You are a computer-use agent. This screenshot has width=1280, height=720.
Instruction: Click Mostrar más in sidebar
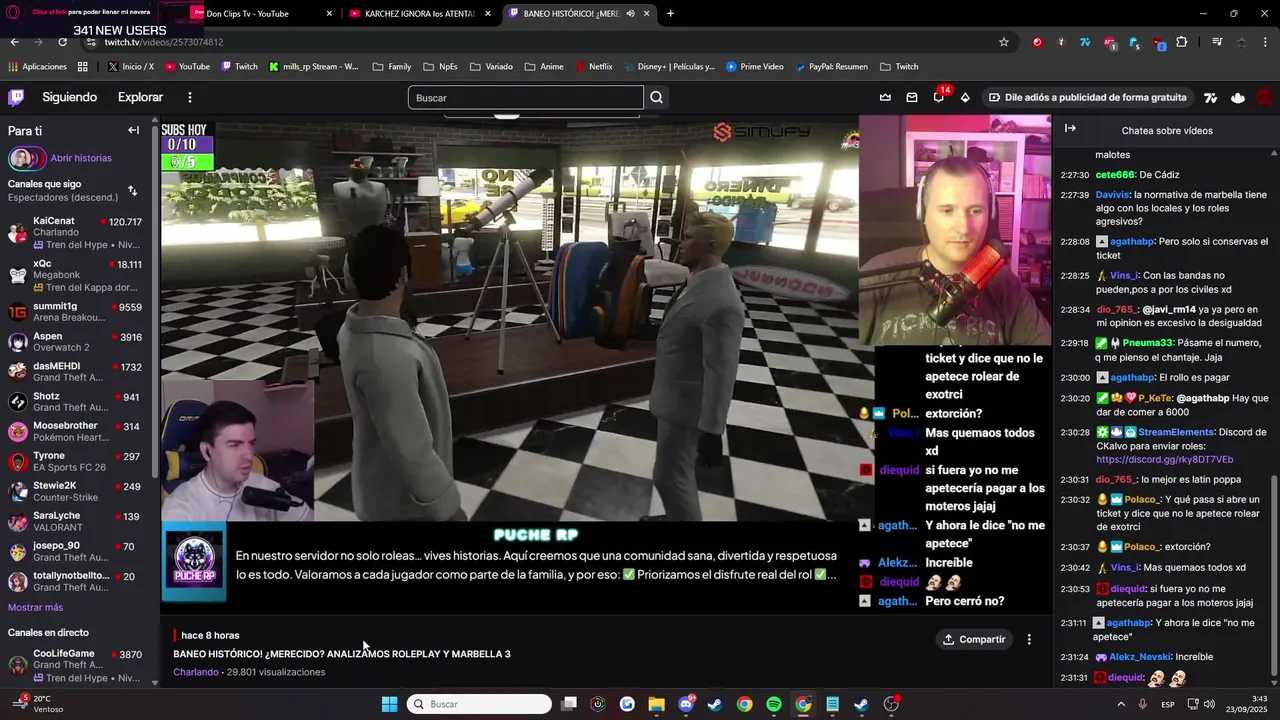(35, 607)
